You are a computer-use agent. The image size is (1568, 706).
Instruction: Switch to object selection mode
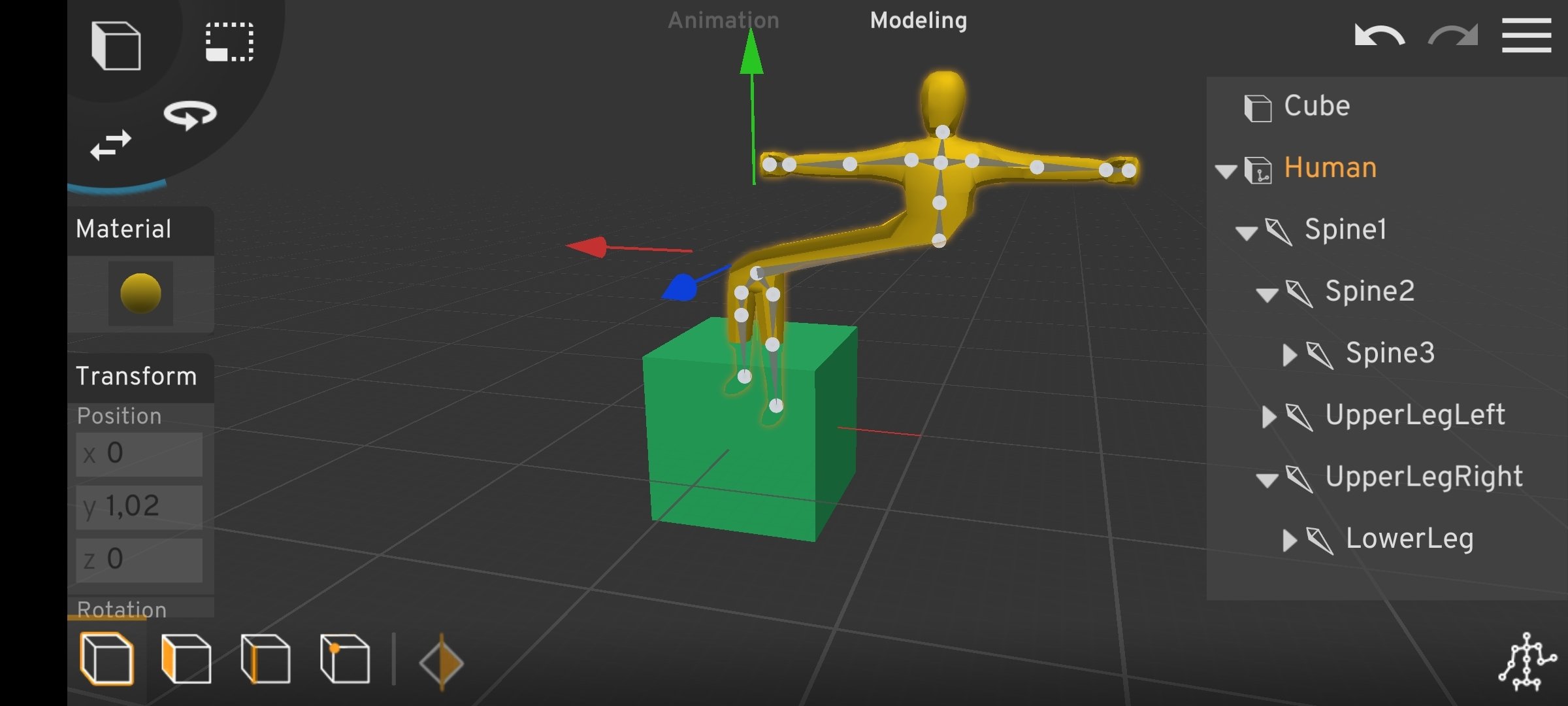(107, 659)
